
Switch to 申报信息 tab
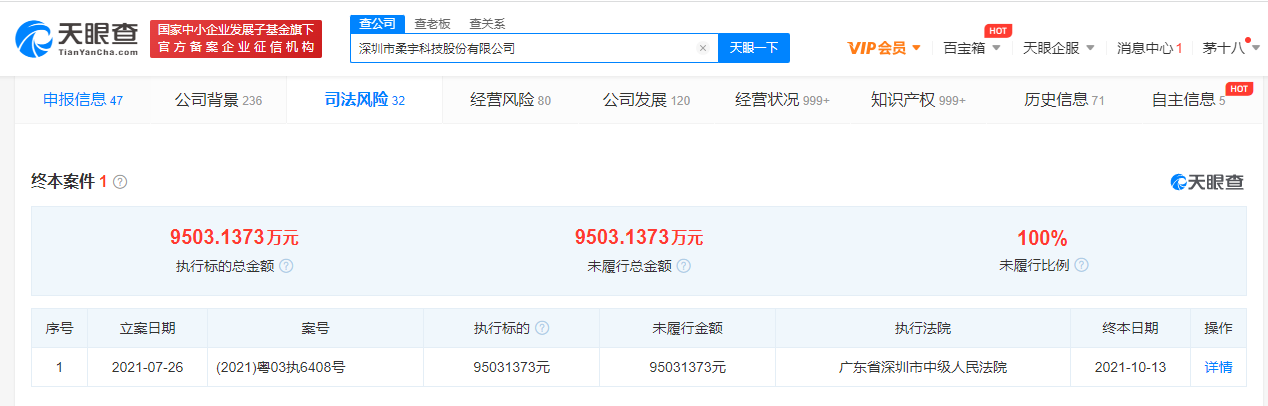83,100
